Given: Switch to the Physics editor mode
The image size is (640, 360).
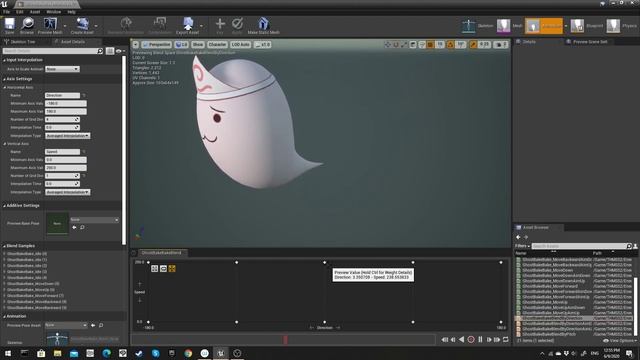Looking at the screenshot, I should [622, 26].
